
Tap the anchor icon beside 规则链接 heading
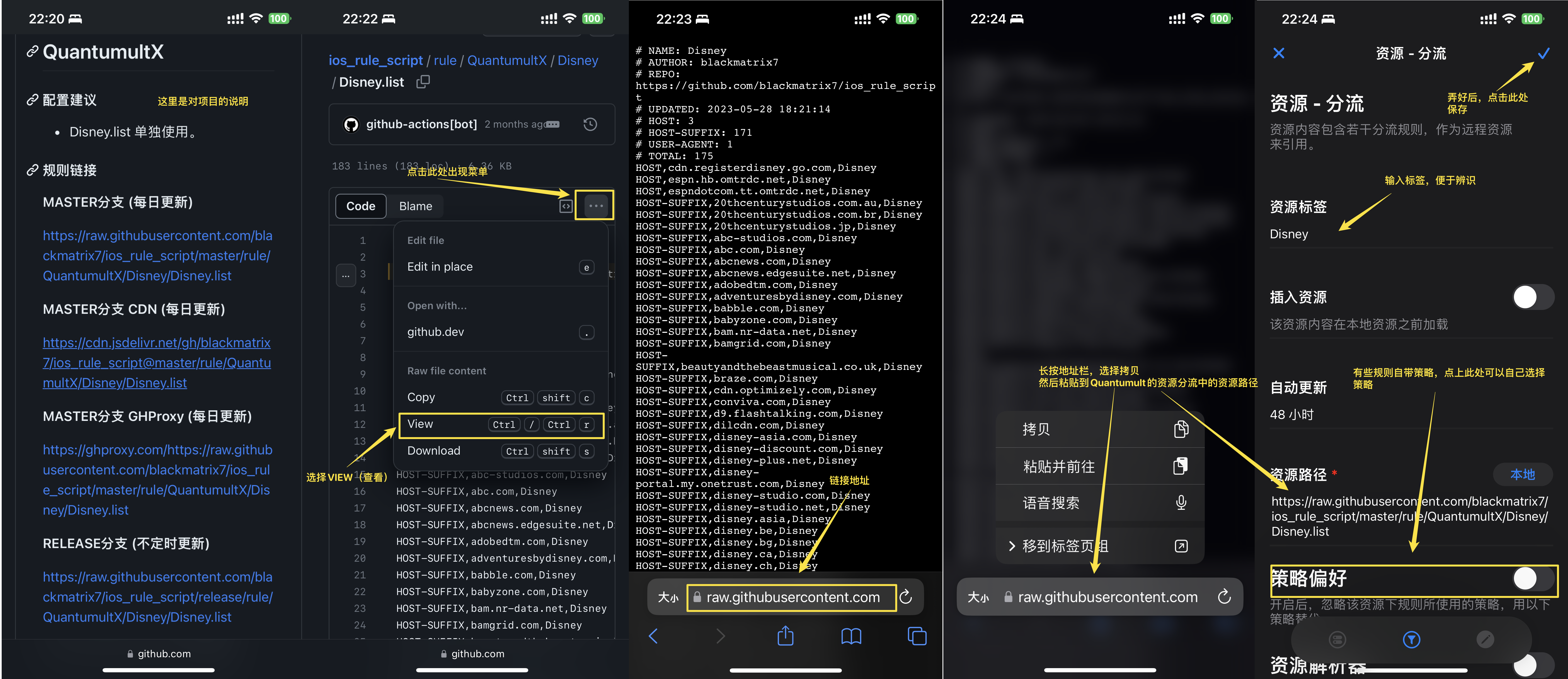click(x=32, y=170)
